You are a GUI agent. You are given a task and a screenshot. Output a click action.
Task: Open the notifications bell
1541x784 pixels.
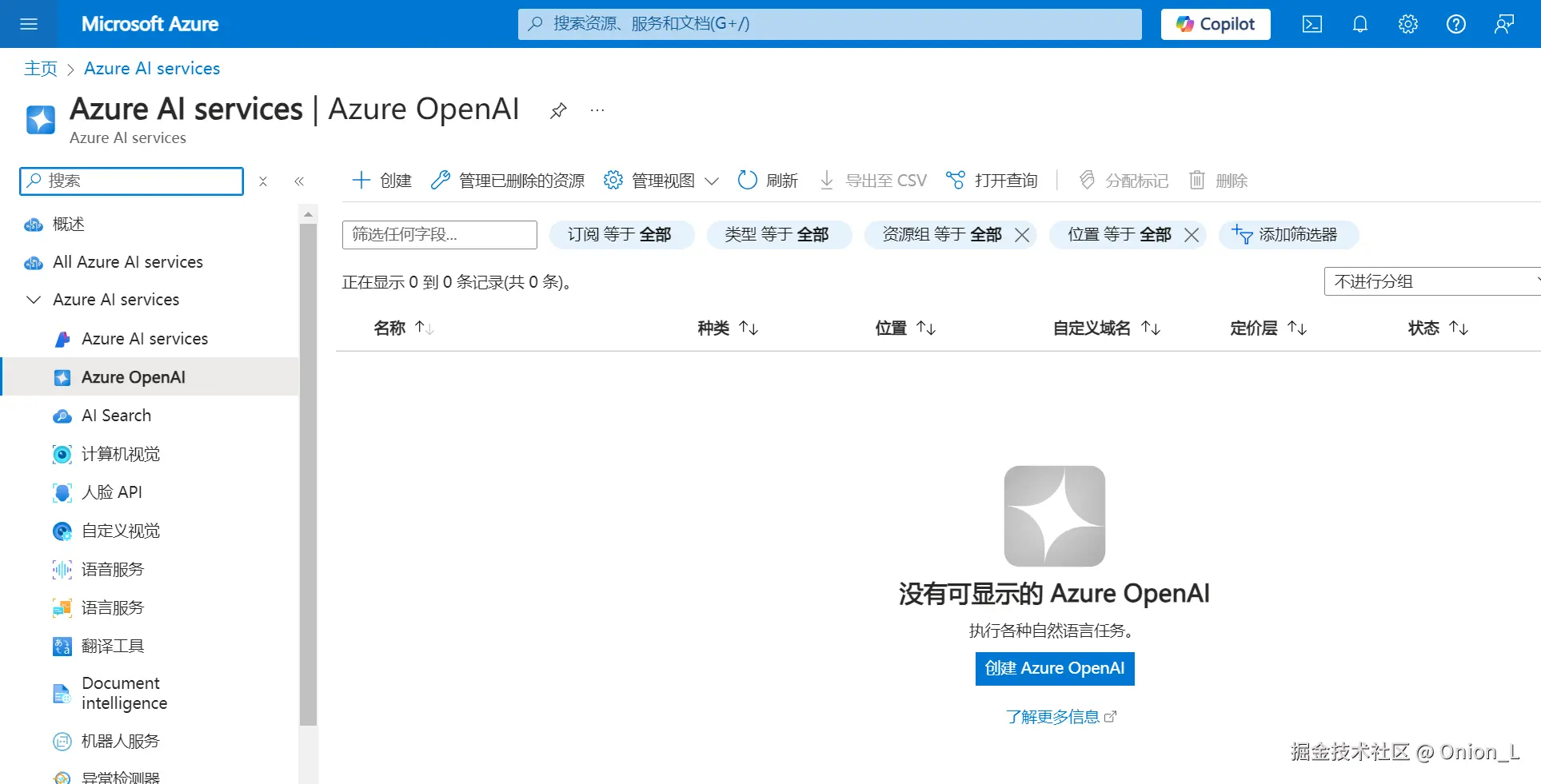pos(1360,24)
